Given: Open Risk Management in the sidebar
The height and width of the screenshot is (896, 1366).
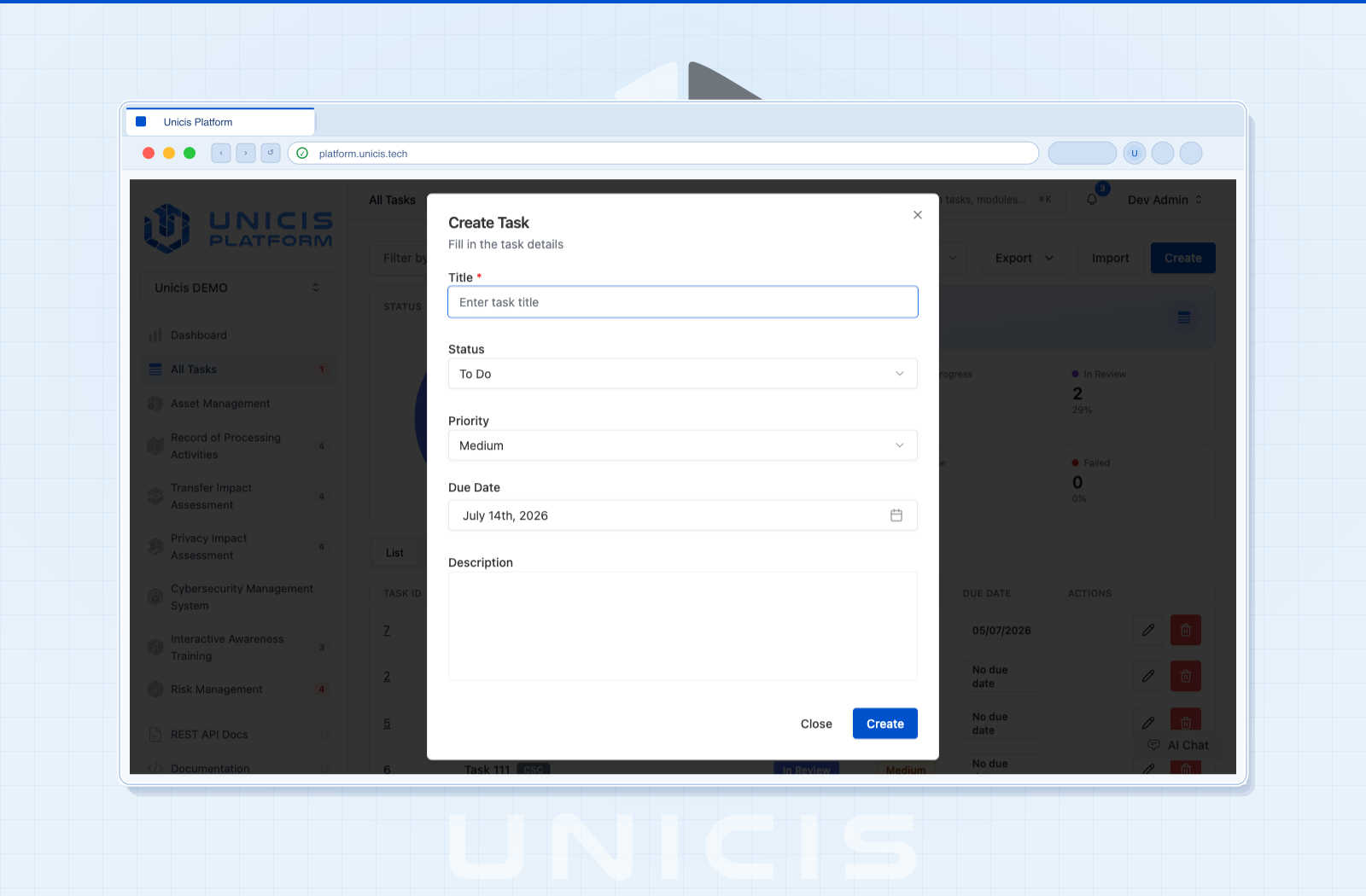Looking at the screenshot, I should click(238, 689).
